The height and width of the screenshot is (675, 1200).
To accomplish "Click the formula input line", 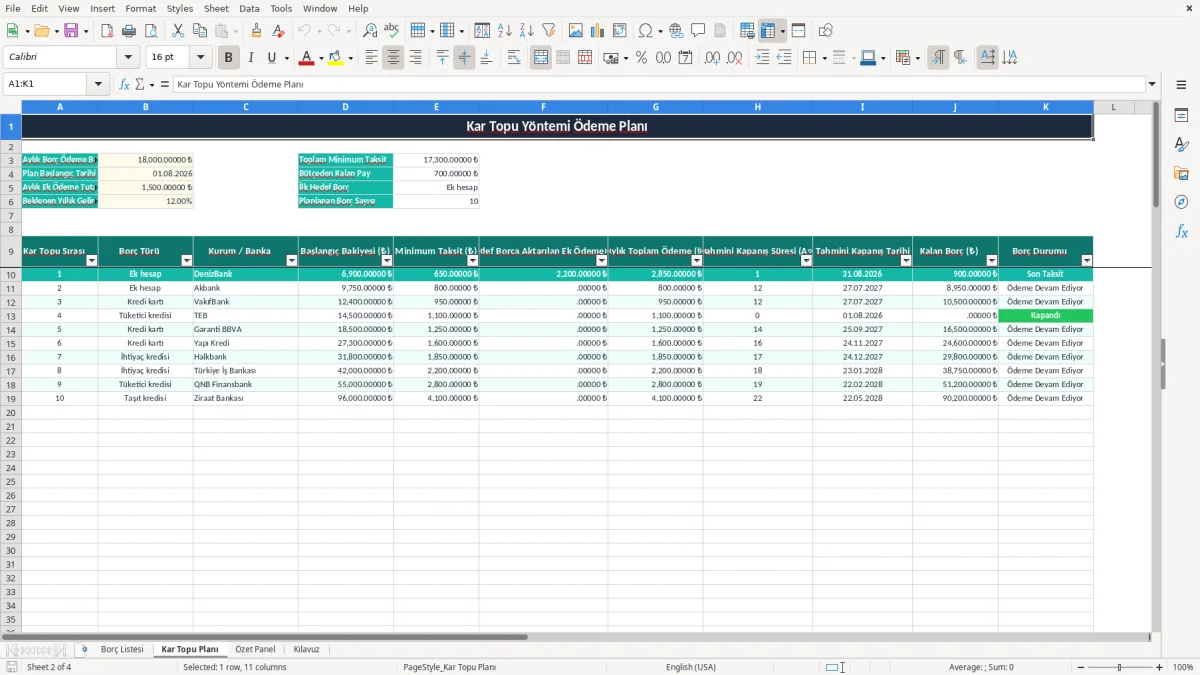I will (659, 85).
